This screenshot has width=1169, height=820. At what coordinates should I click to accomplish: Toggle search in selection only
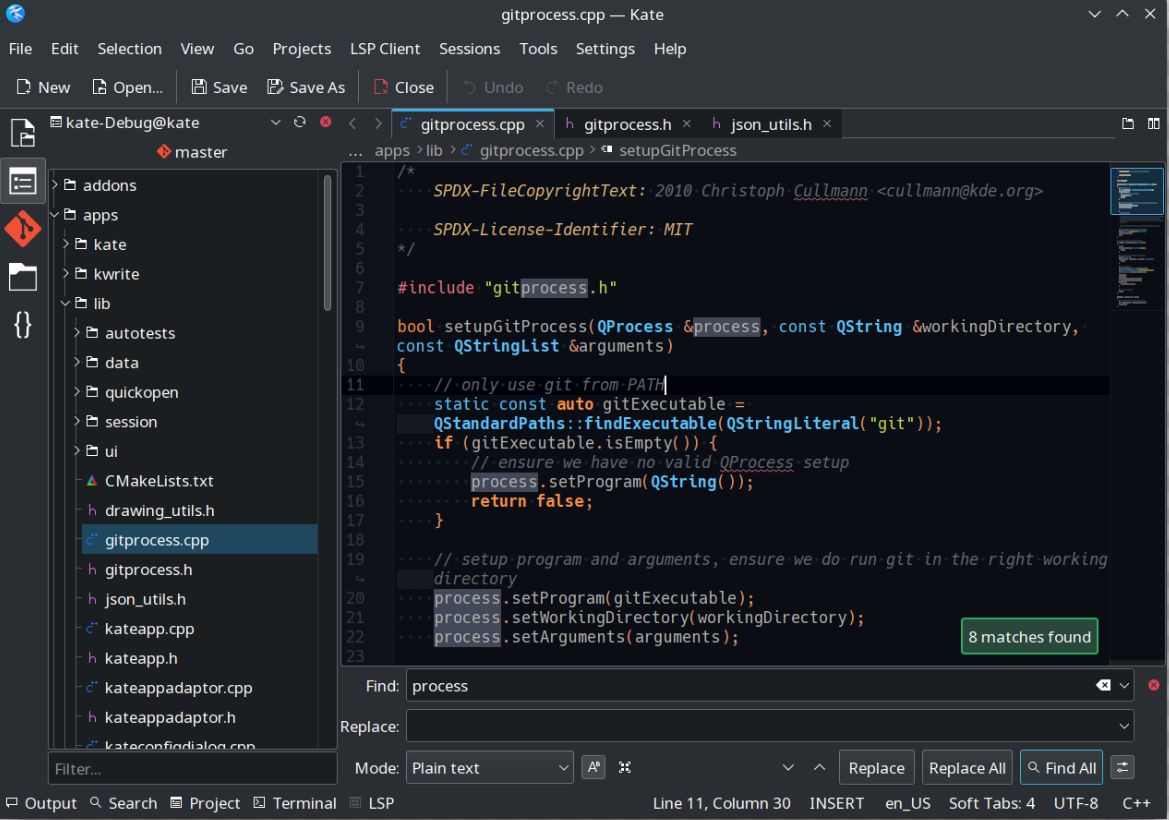[x=625, y=768]
